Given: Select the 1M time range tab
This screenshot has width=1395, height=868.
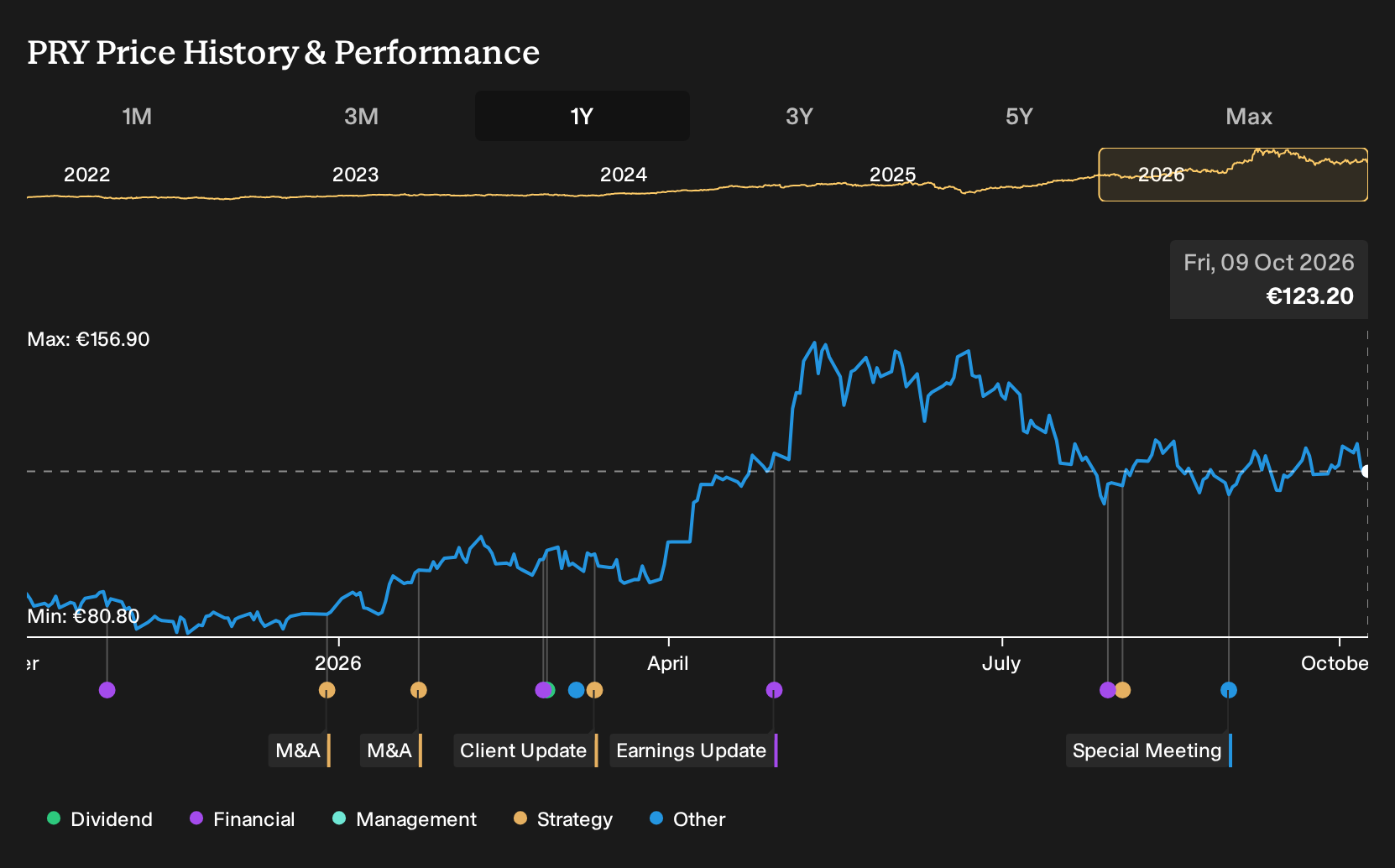Looking at the screenshot, I should (x=137, y=116).
